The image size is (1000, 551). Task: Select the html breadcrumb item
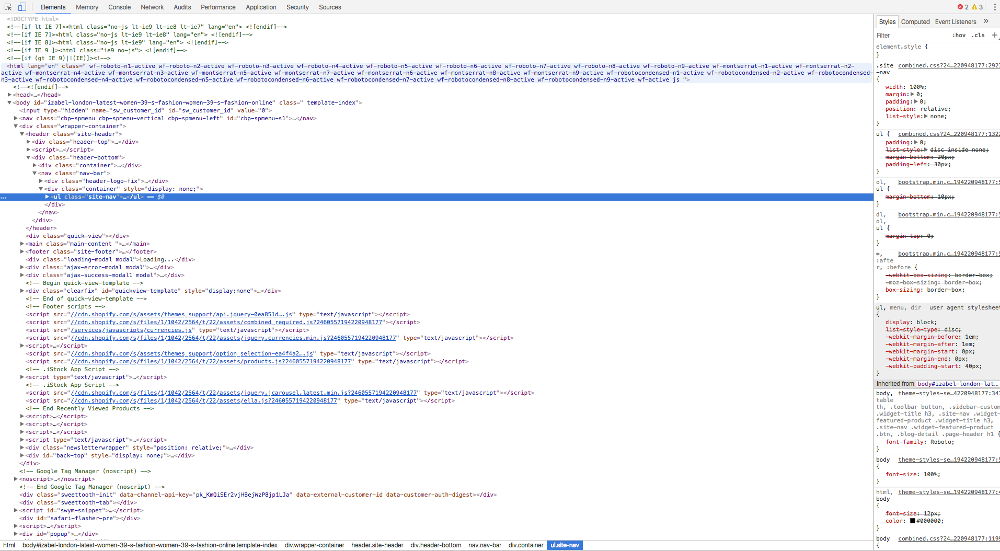(x=10, y=545)
